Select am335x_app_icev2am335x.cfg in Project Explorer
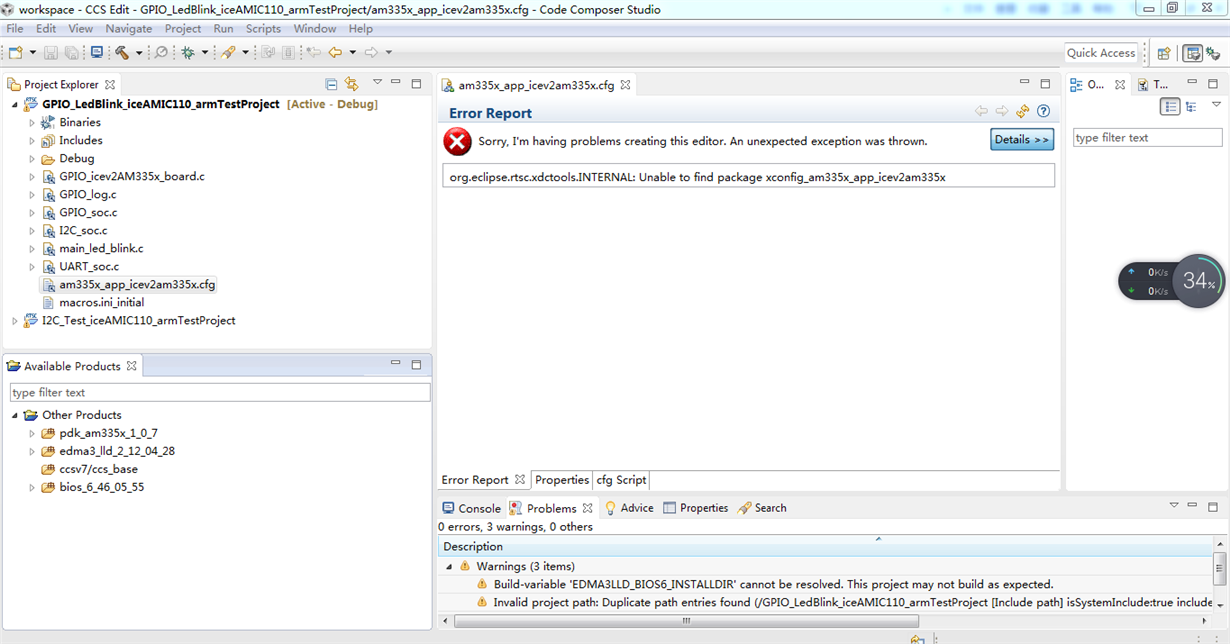This screenshot has height=644, width=1230. [x=137, y=285]
